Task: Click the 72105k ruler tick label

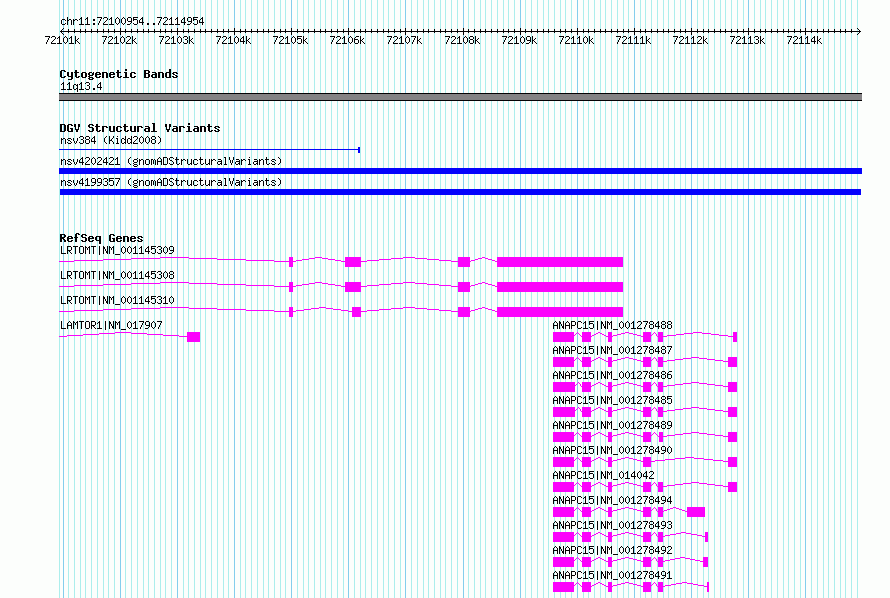Action: click(290, 40)
